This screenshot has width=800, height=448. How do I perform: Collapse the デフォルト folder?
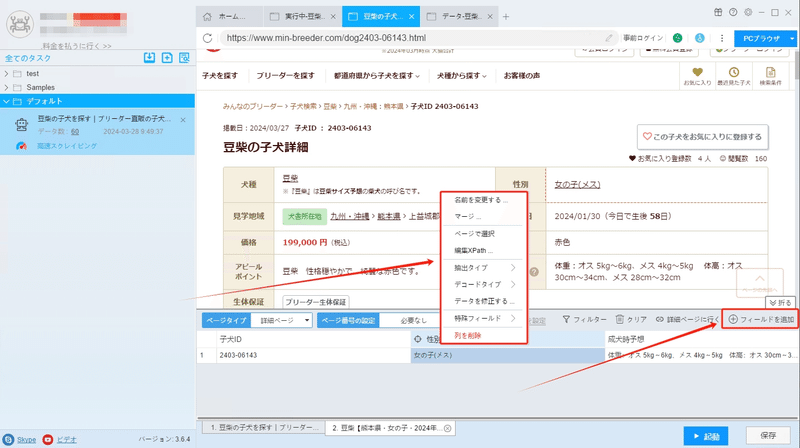6,101
